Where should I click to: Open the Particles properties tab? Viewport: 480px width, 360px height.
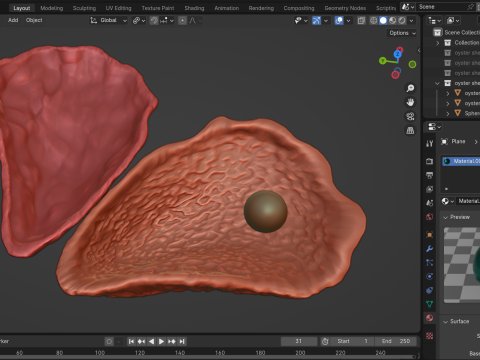tap(430, 263)
